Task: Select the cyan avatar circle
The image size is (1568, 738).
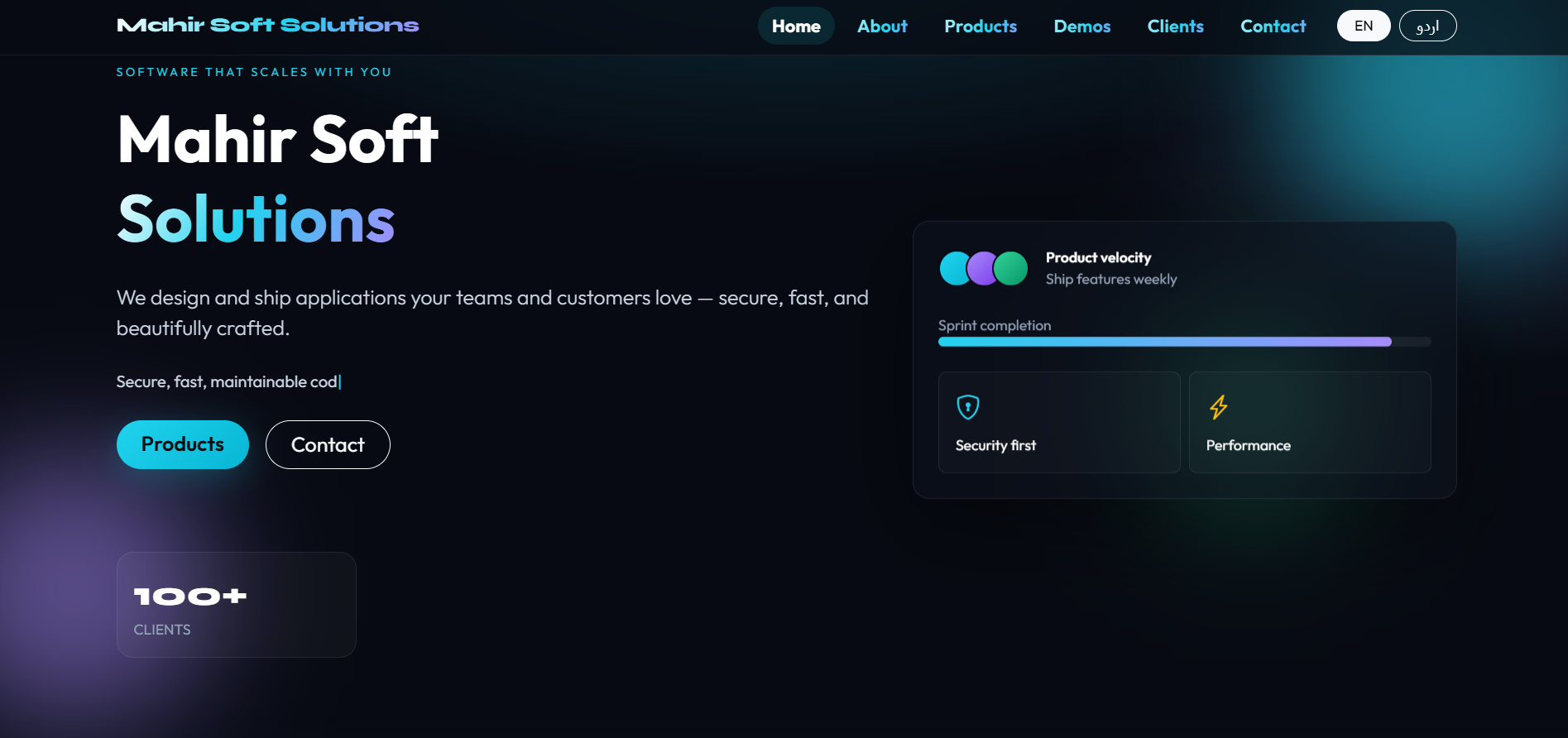Action: (x=955, y=269)
